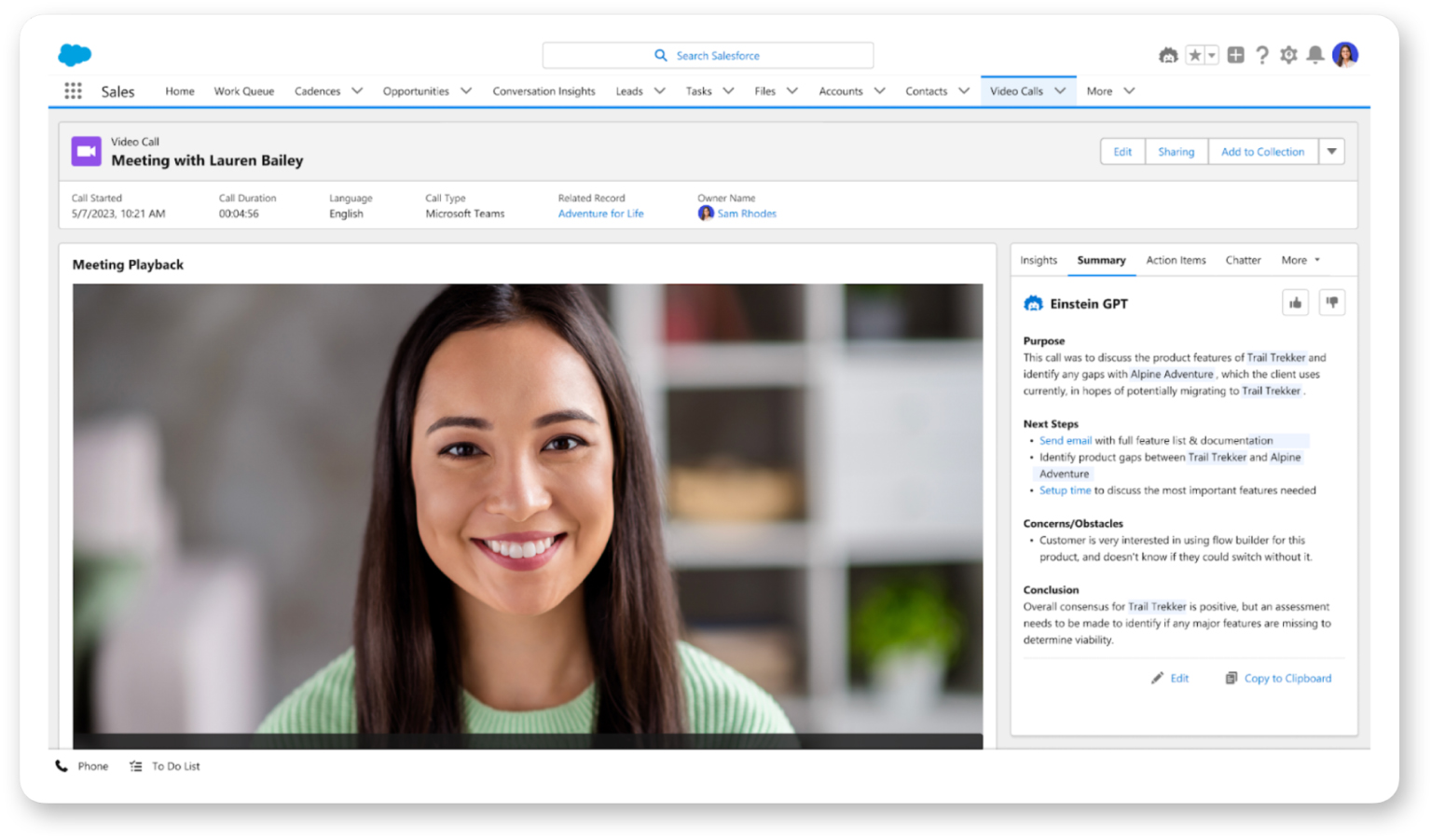1431x840 pixels.
Task: Click thumbs down on Einstein GPT summary
Action: tap(1332, 303)
